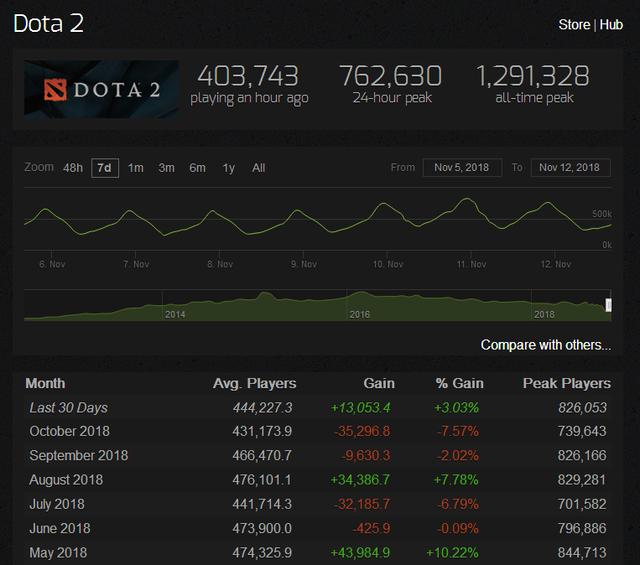Viewport: 640px width, 565px height.
Task: Select the May 2018 row label
Action: (x=58, y=552)
